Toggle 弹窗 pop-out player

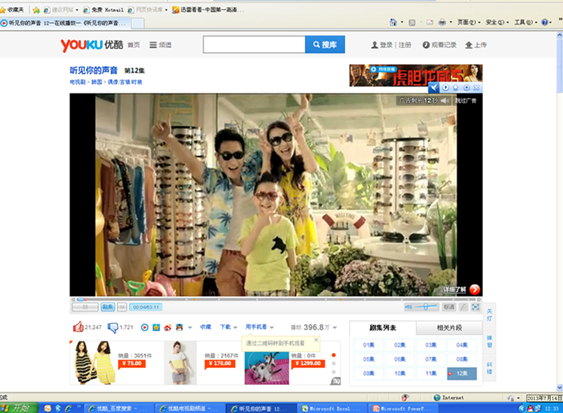click(x=489, y=342)
